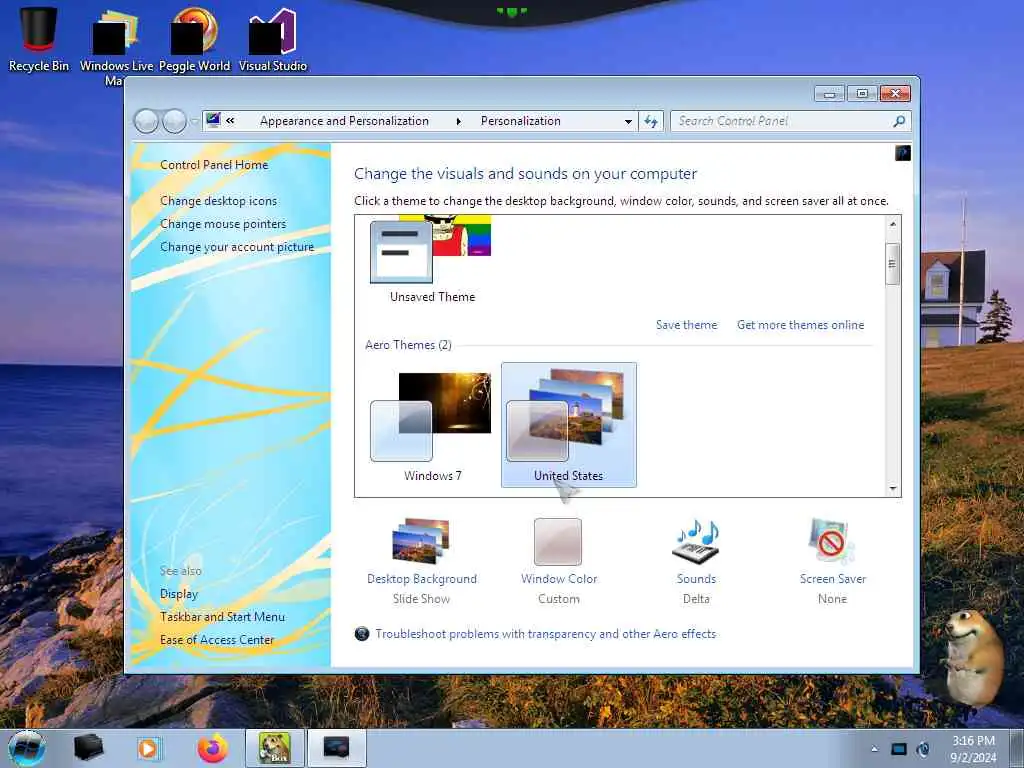Open the Windows Start orb
Image resolution: width=1024 pixels, height=768 pixels.
[x=27, y=748]
